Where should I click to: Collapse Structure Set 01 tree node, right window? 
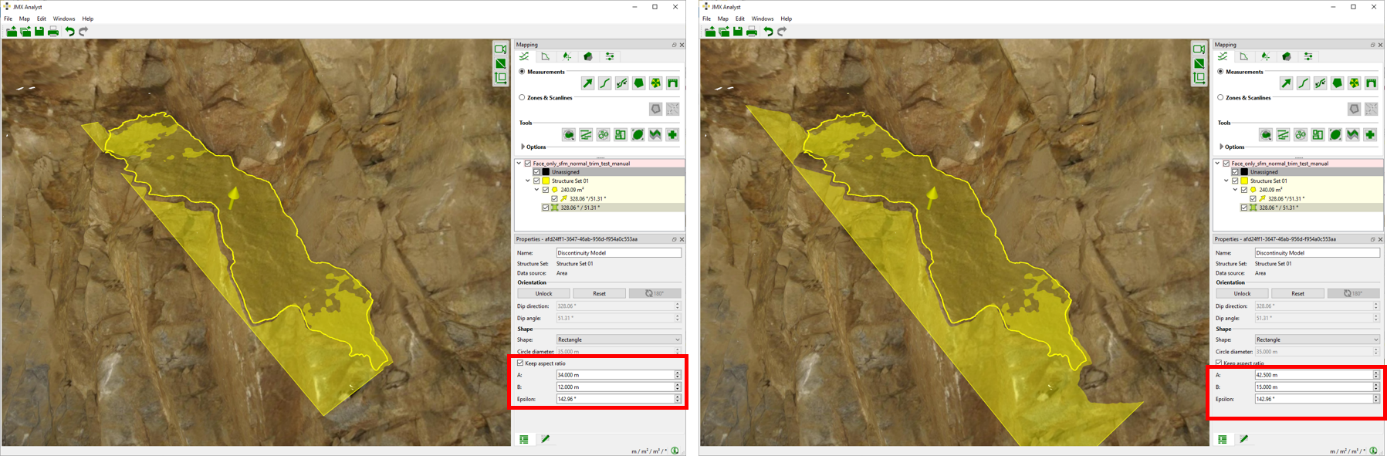[1226, 180]
